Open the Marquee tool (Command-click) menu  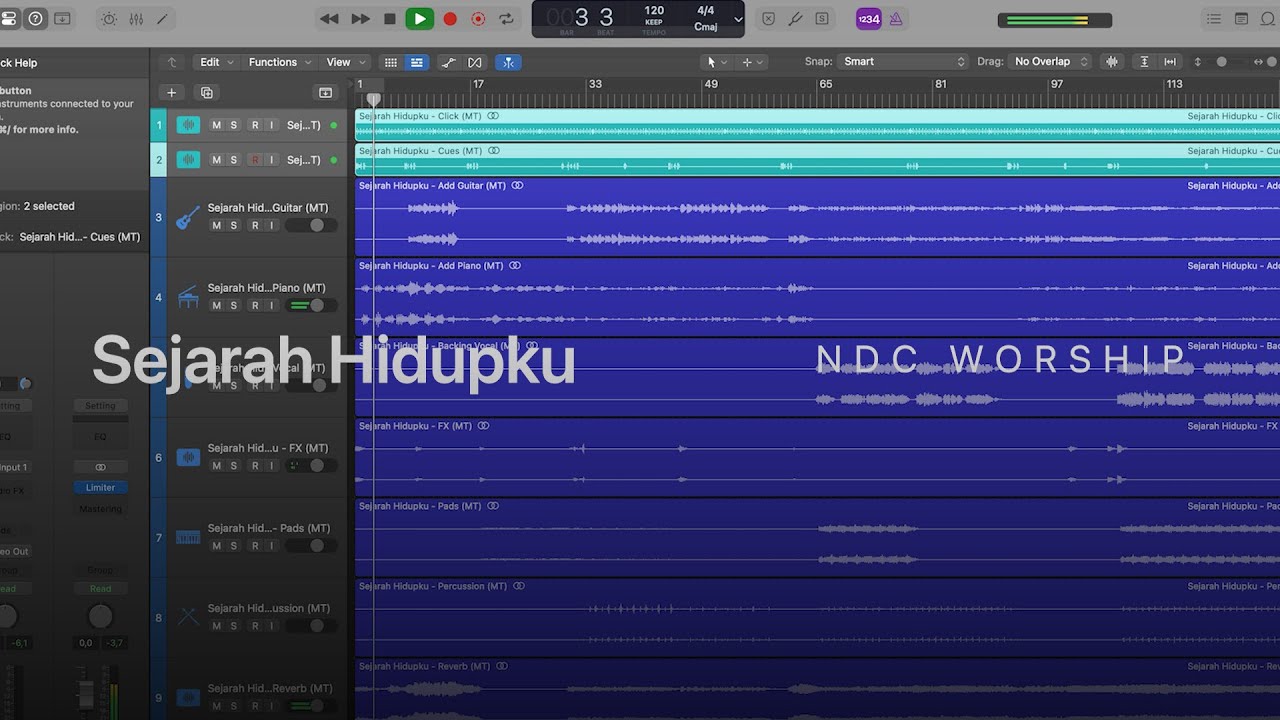pyautogui.click(x=752, y=62)
